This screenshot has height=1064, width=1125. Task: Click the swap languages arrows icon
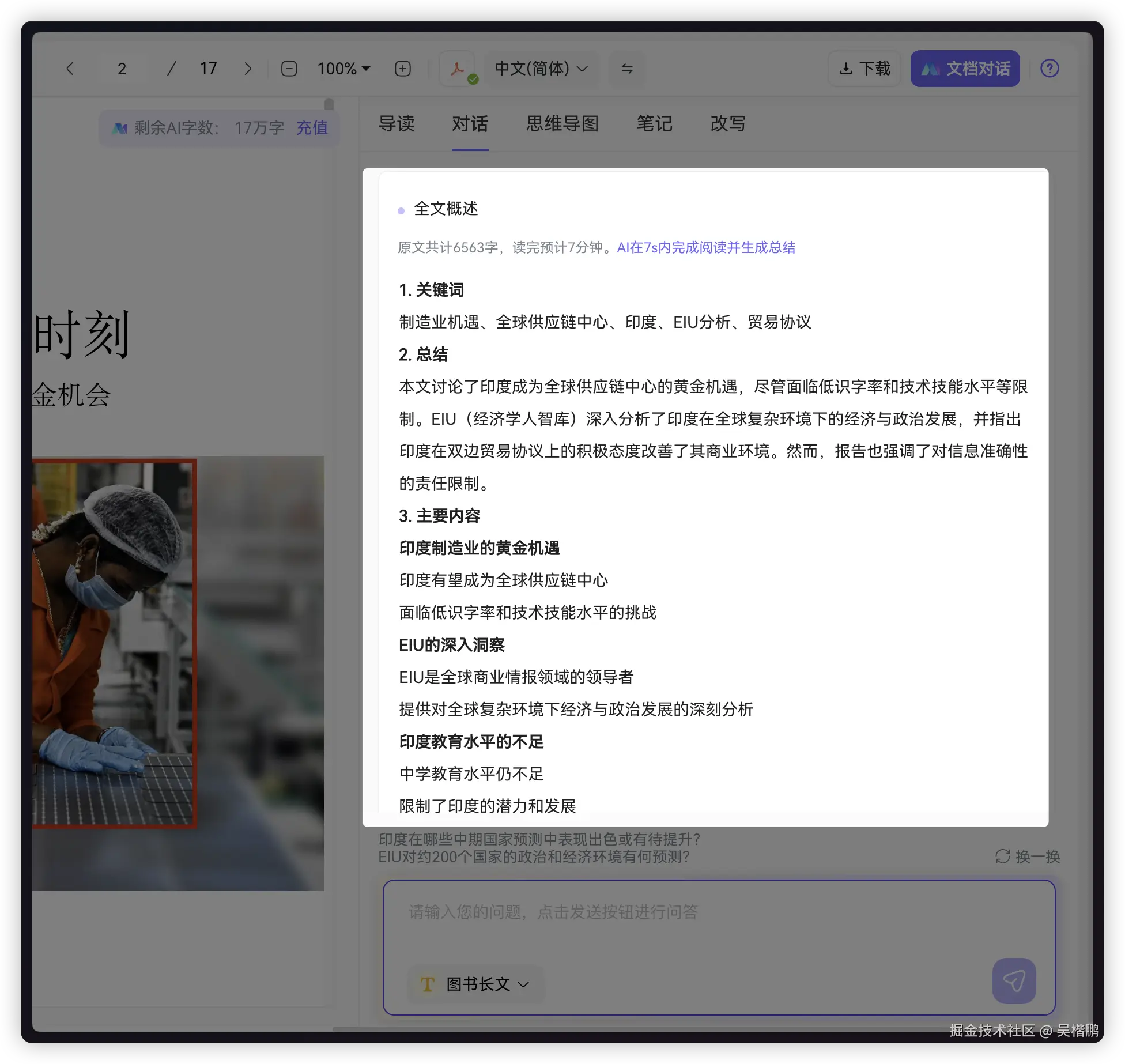coord(627,69)
